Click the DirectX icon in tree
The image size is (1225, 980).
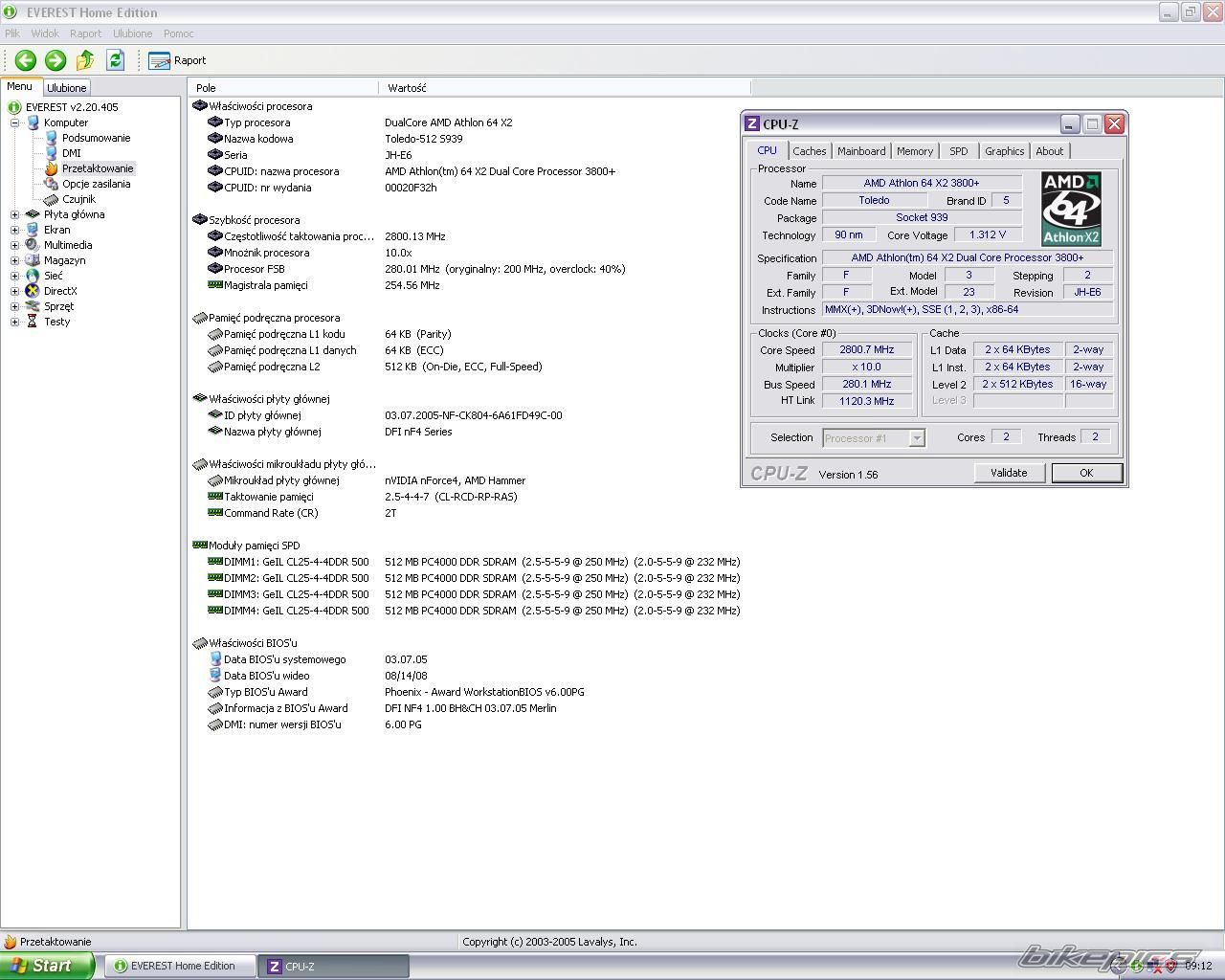click(33, 291)
